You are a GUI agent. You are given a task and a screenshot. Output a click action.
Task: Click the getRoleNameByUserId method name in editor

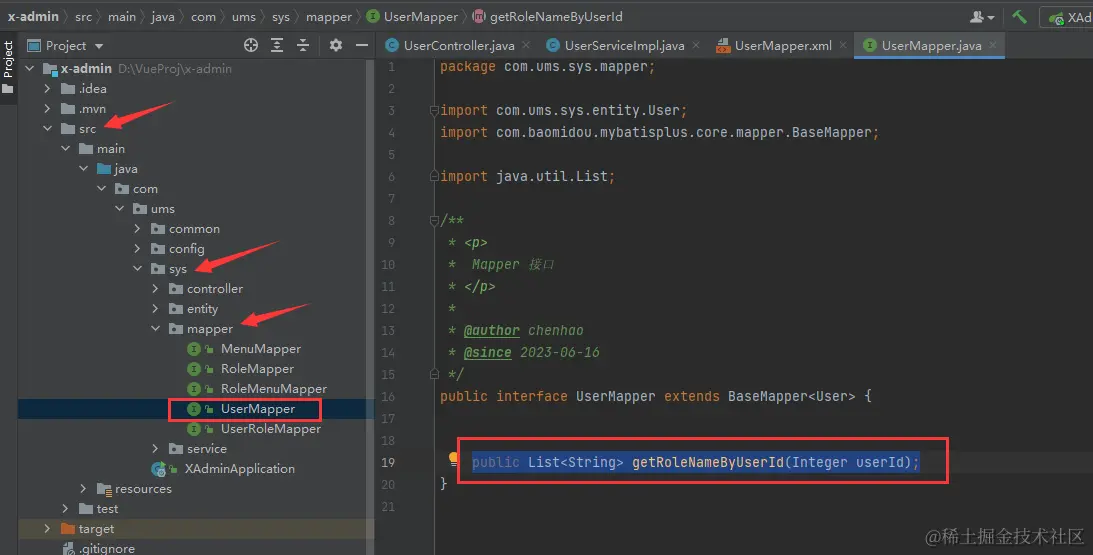(x=708, y=462)
